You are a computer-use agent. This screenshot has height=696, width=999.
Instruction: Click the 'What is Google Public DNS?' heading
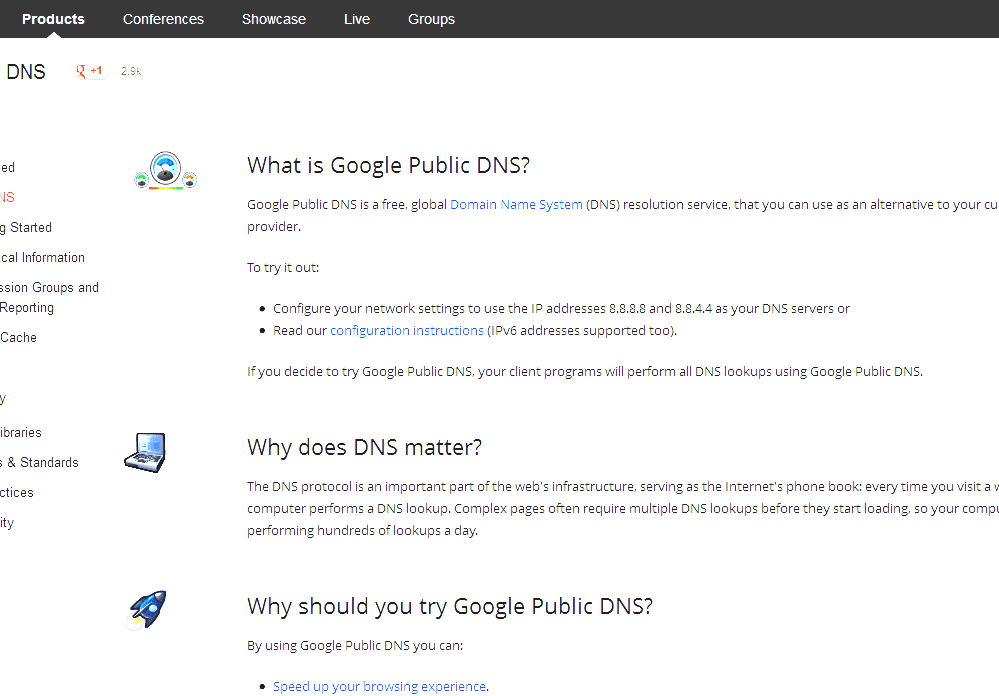(389, 166)
